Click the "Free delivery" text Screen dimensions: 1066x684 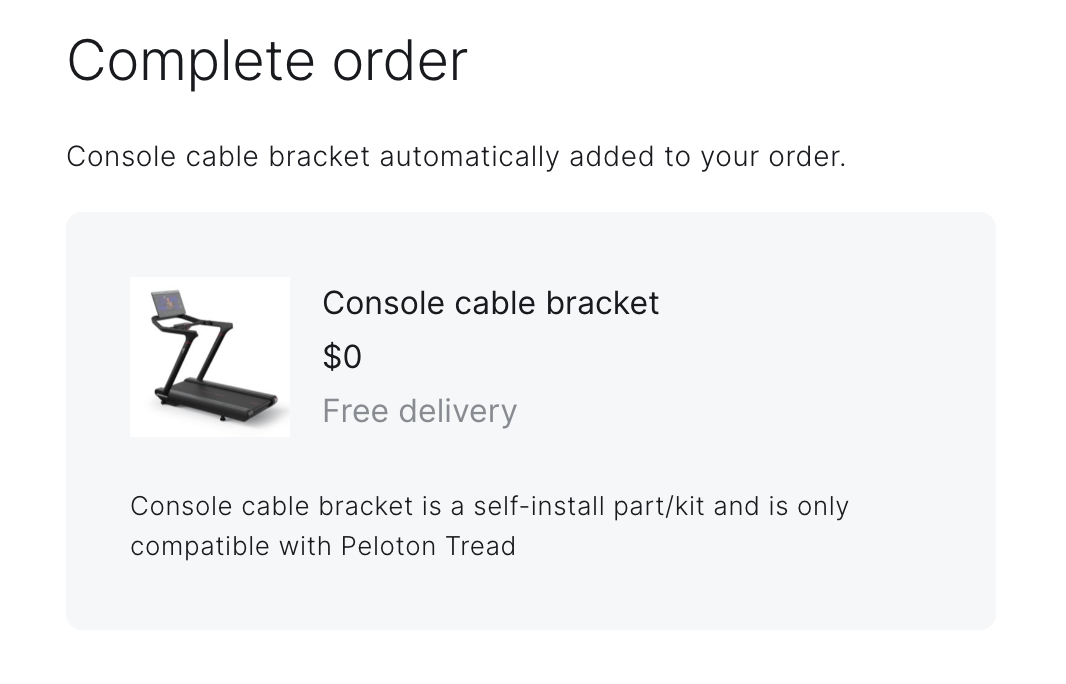point(419,411)
